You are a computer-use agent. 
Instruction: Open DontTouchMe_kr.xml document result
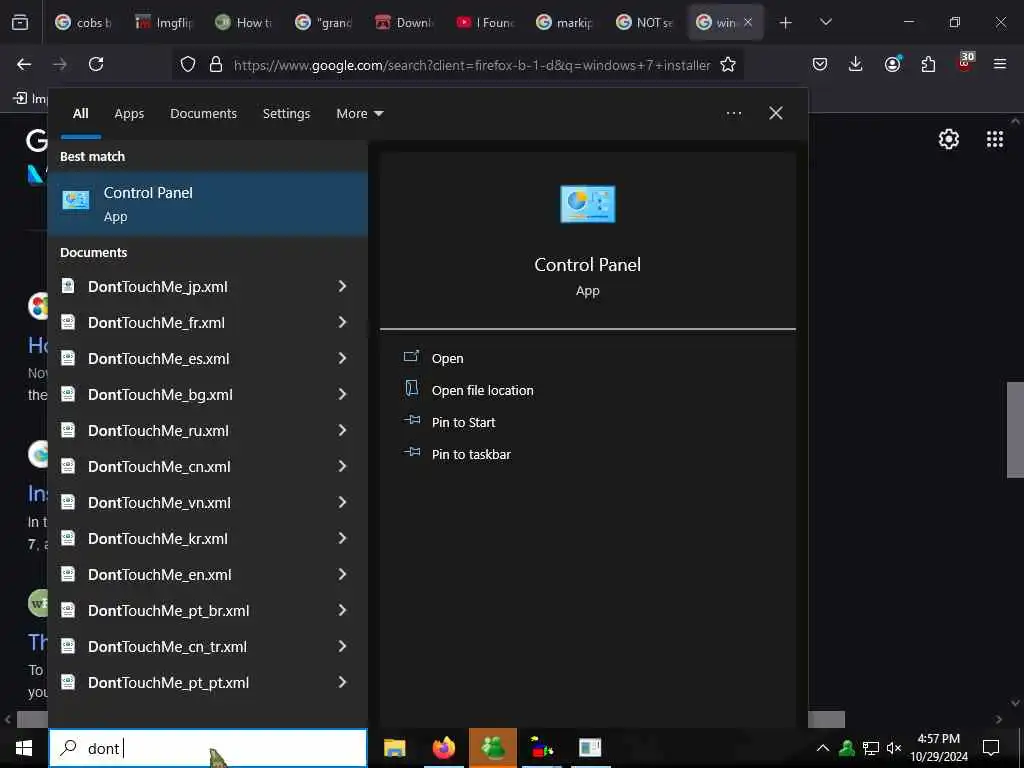click(208, 538)
